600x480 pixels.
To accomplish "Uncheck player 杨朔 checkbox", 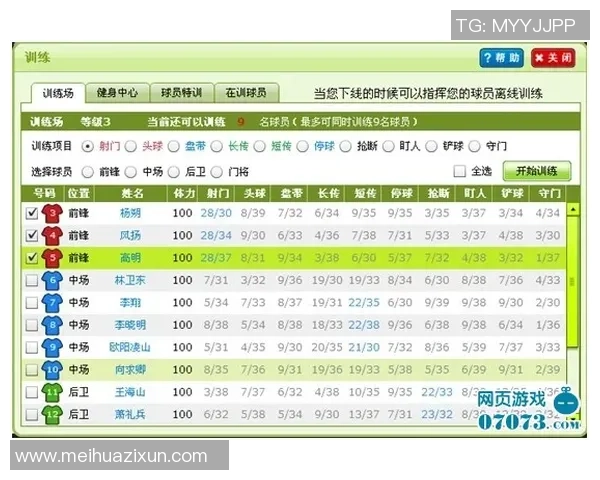I will 32,213.
